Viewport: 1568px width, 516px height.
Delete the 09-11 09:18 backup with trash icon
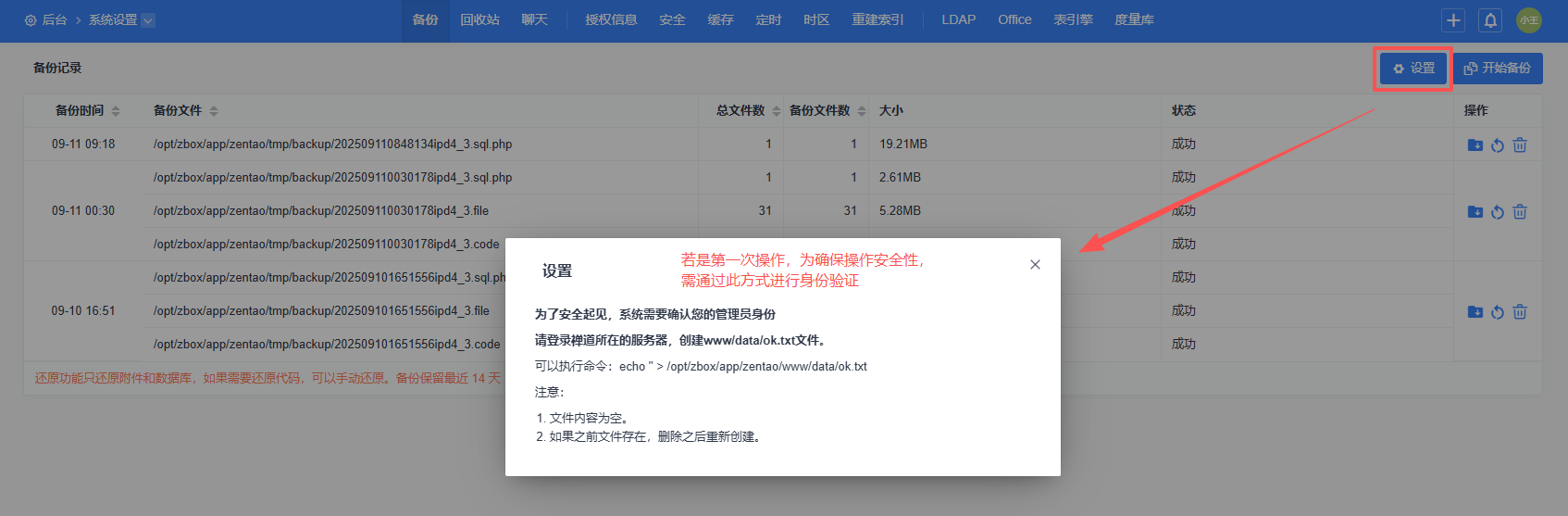coord(1520,145)
